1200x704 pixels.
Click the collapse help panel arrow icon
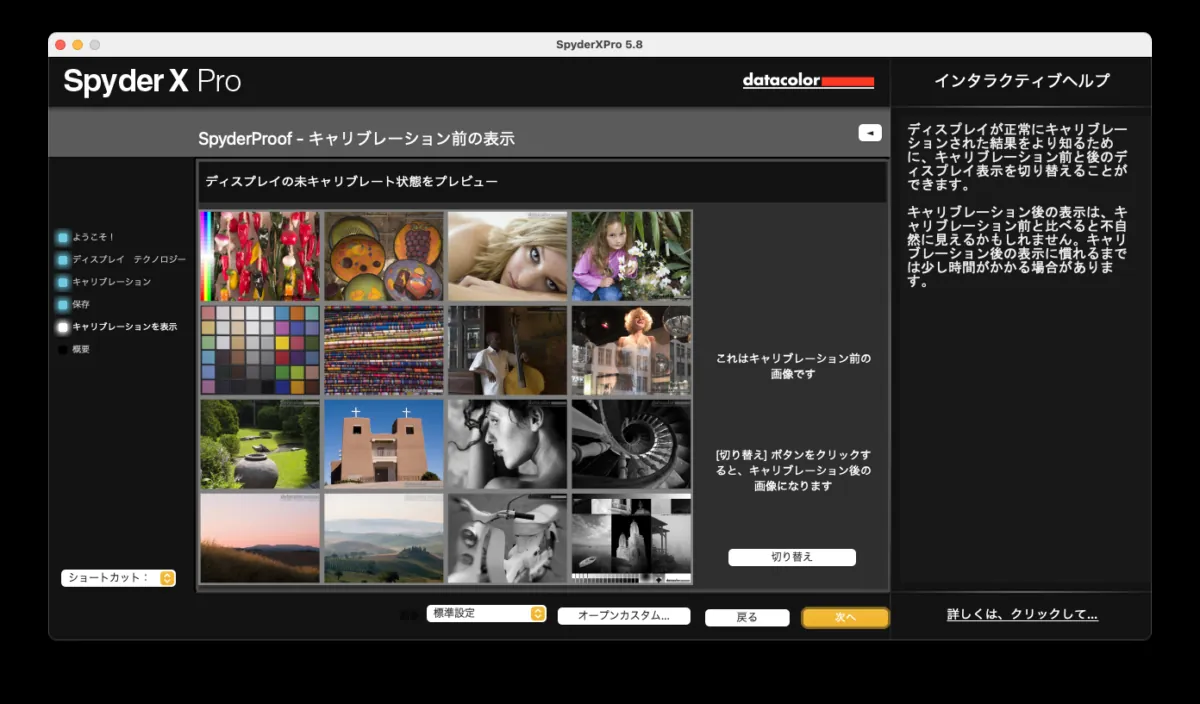869,133
